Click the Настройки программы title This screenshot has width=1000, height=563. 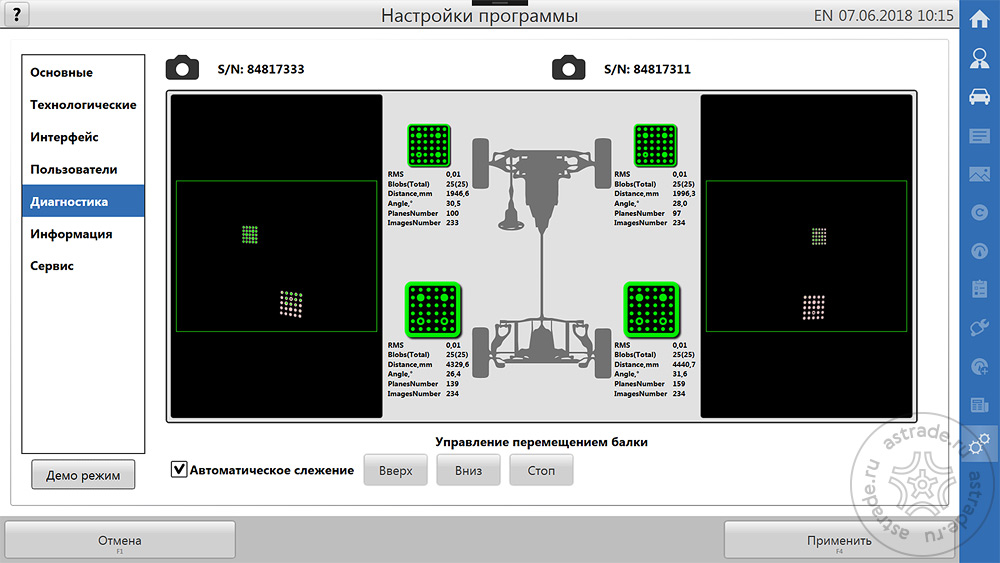click(480, 15)
